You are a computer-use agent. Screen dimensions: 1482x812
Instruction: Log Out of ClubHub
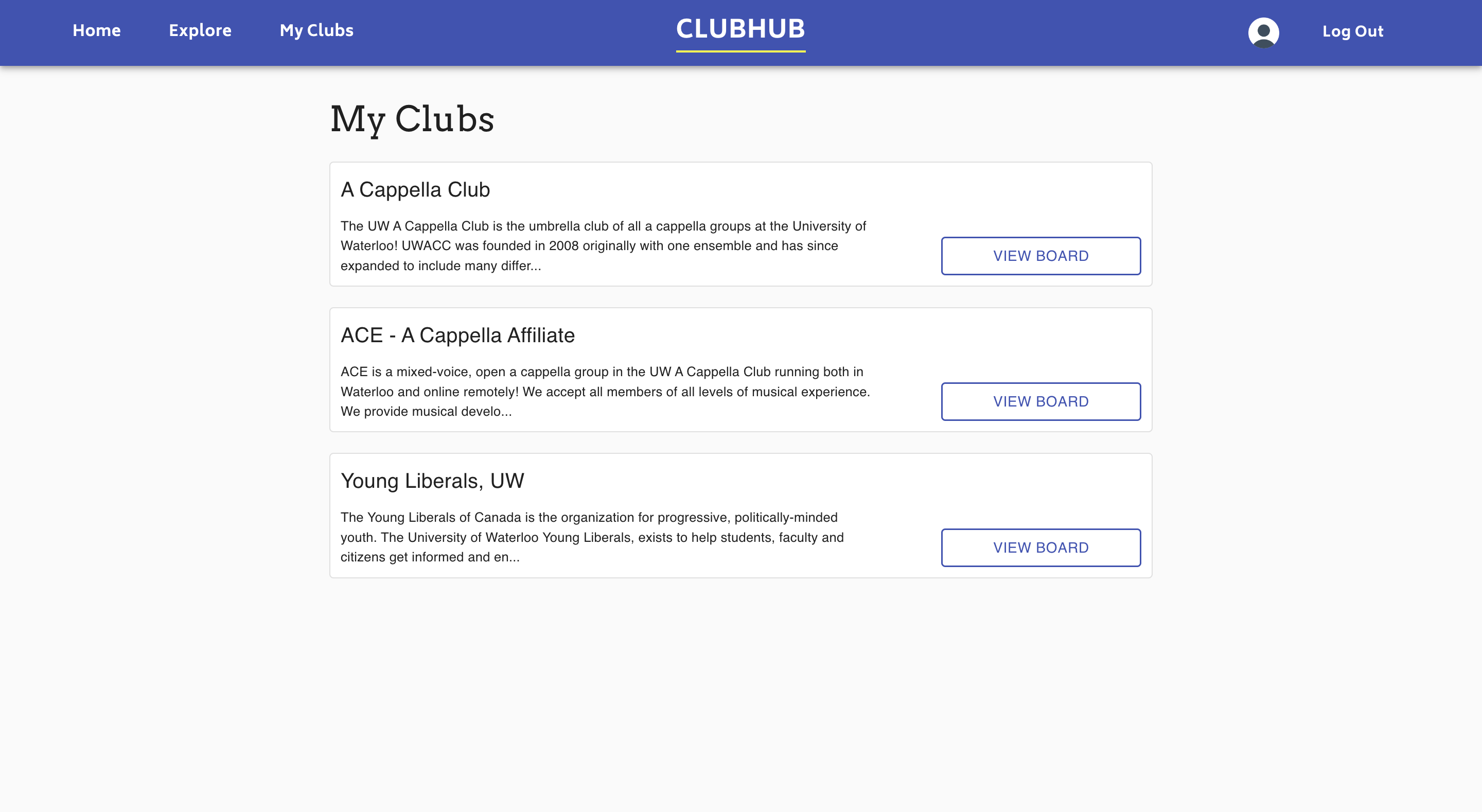point(1353,32)
